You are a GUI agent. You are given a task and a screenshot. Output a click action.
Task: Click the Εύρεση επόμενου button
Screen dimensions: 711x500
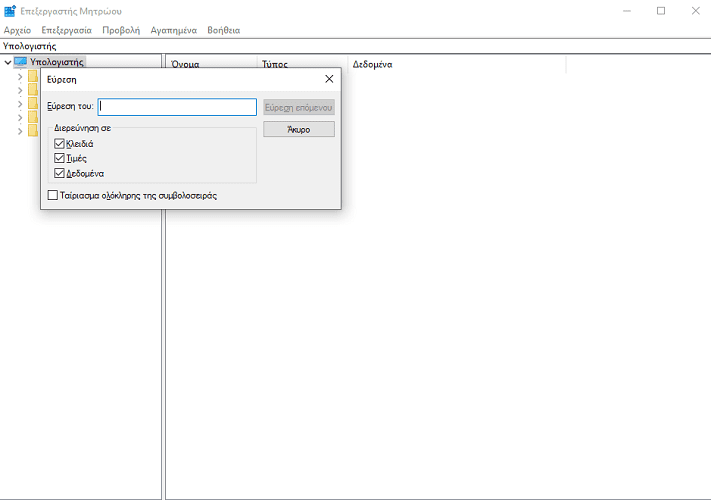tap(299, 107)
